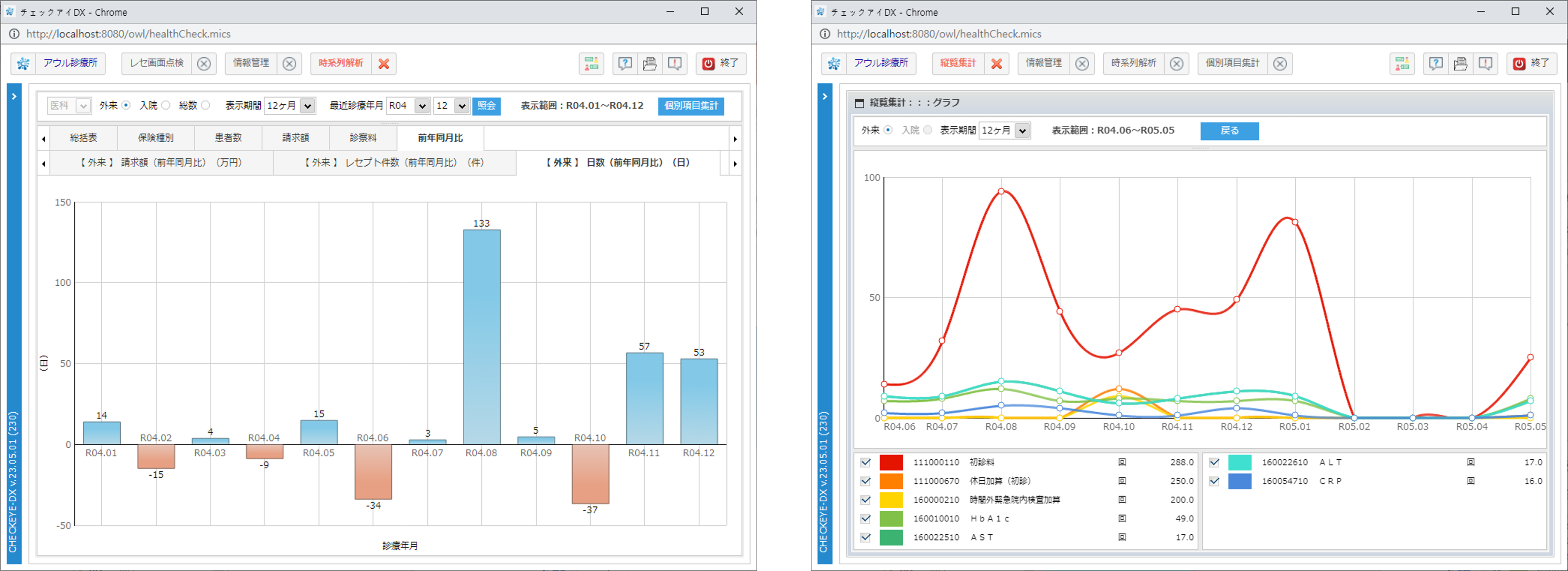The height and width of the screenshot is (571, 1568).
Task: Open 表示期間 12ヶ月 dropdown in left window
Action: pos(290,106)
